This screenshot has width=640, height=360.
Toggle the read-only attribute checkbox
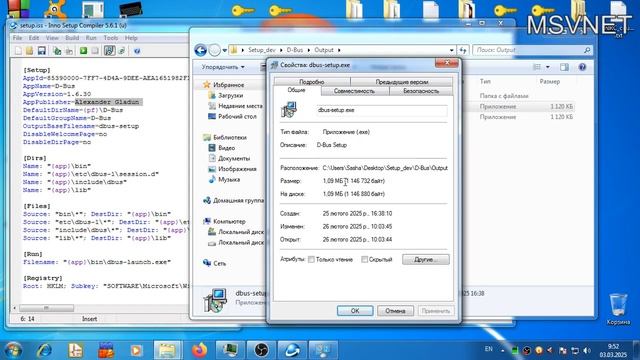coord(311,260)
